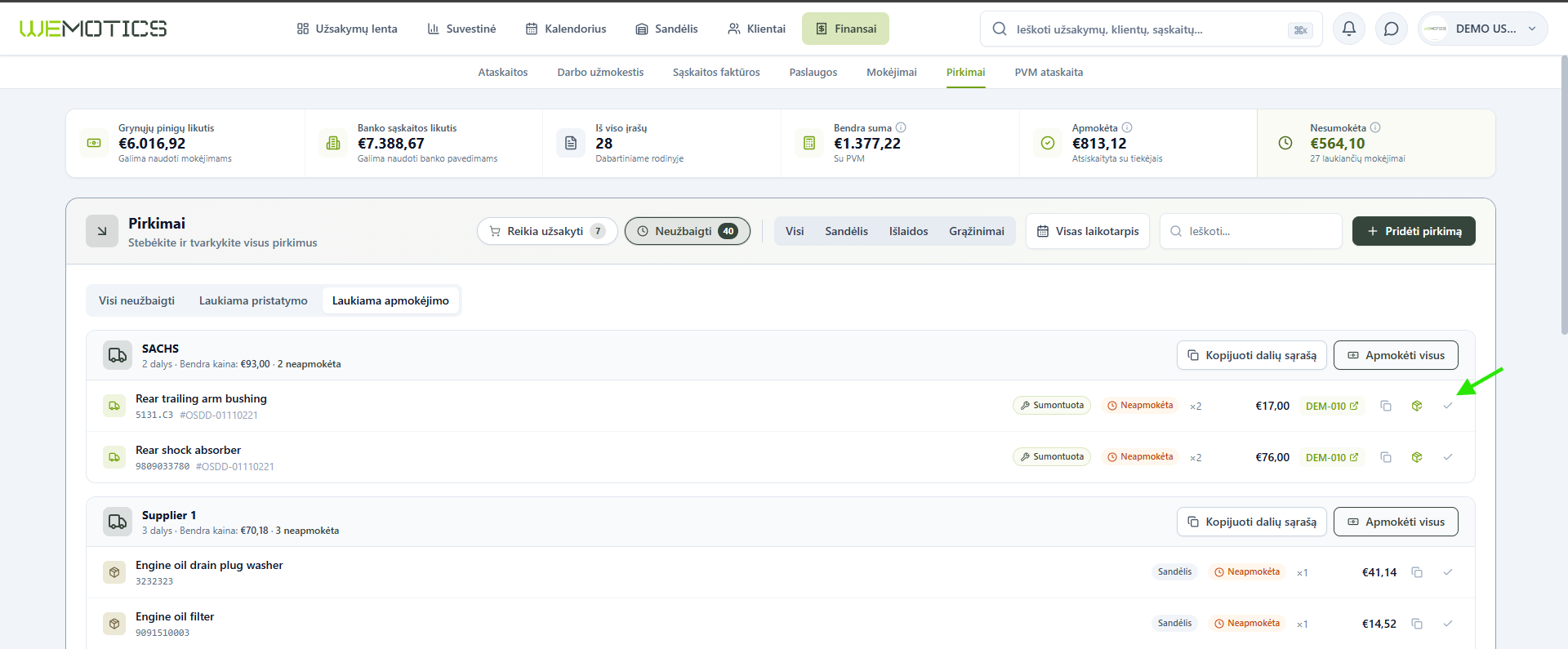Click package icon on Rear shock absorber
1568x649 pixels.
[1417, 457]
